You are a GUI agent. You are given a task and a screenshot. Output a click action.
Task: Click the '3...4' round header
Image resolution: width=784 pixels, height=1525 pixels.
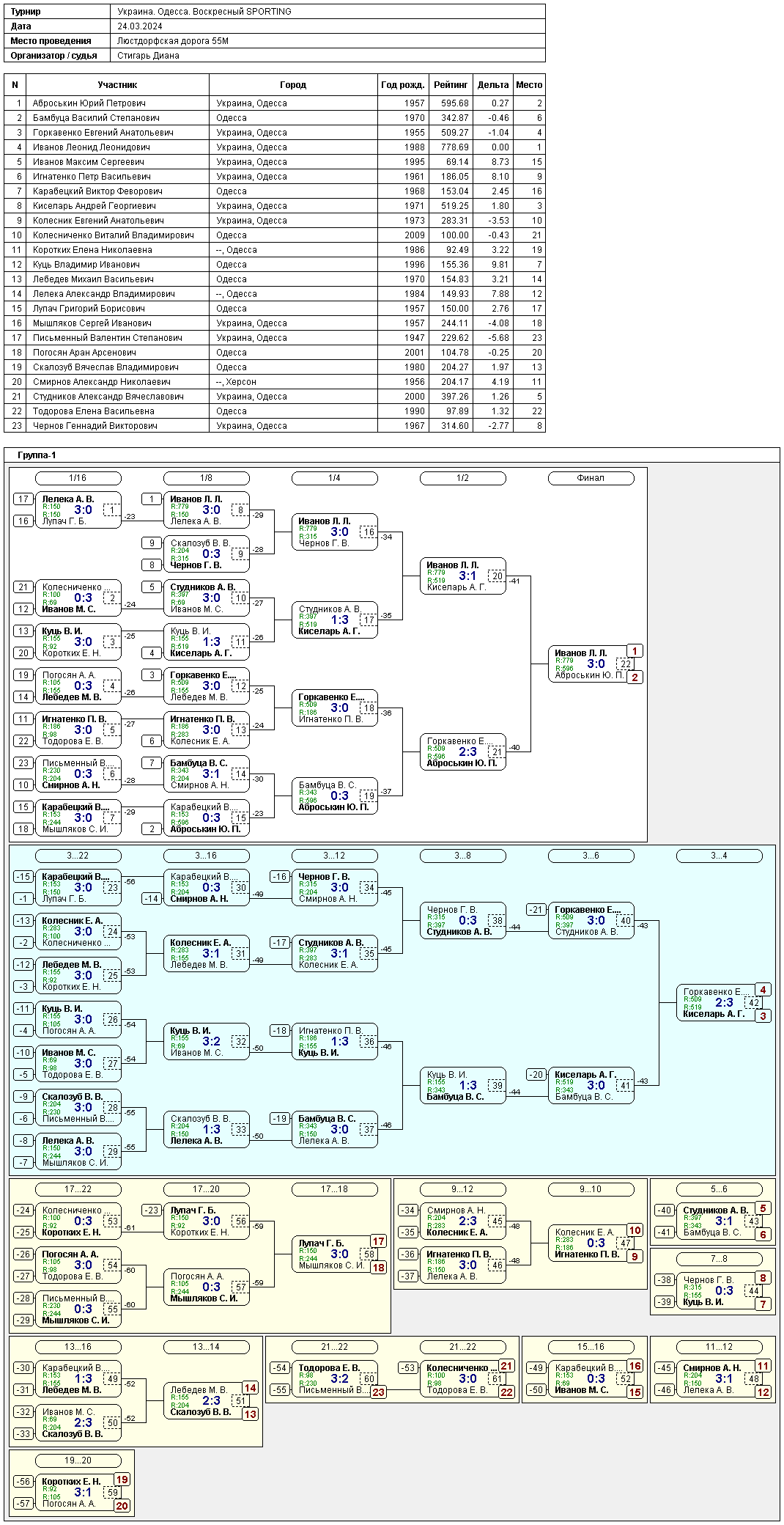719,856
